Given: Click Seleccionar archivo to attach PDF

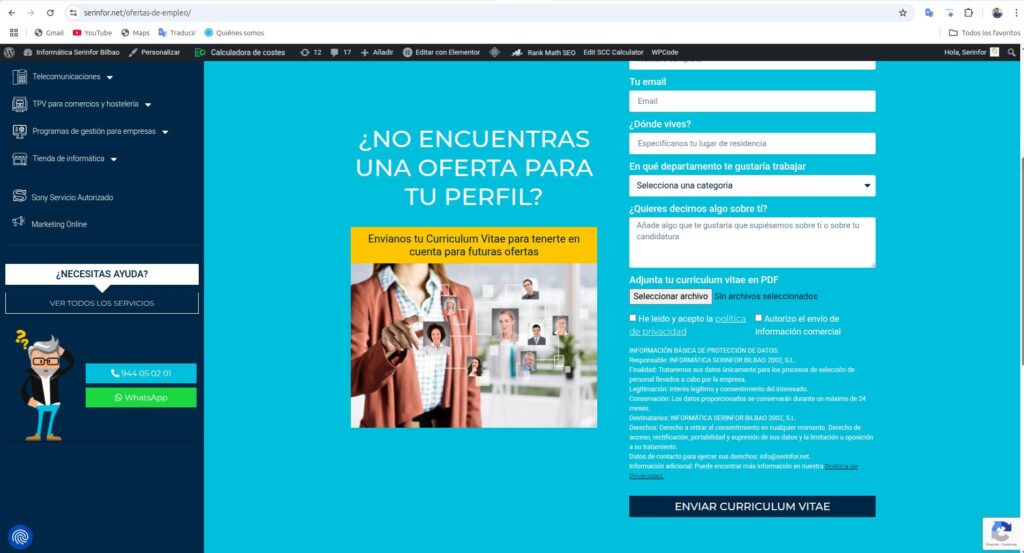Looking at the screenshot, I should pyautogui.click(x=671, y=296).
